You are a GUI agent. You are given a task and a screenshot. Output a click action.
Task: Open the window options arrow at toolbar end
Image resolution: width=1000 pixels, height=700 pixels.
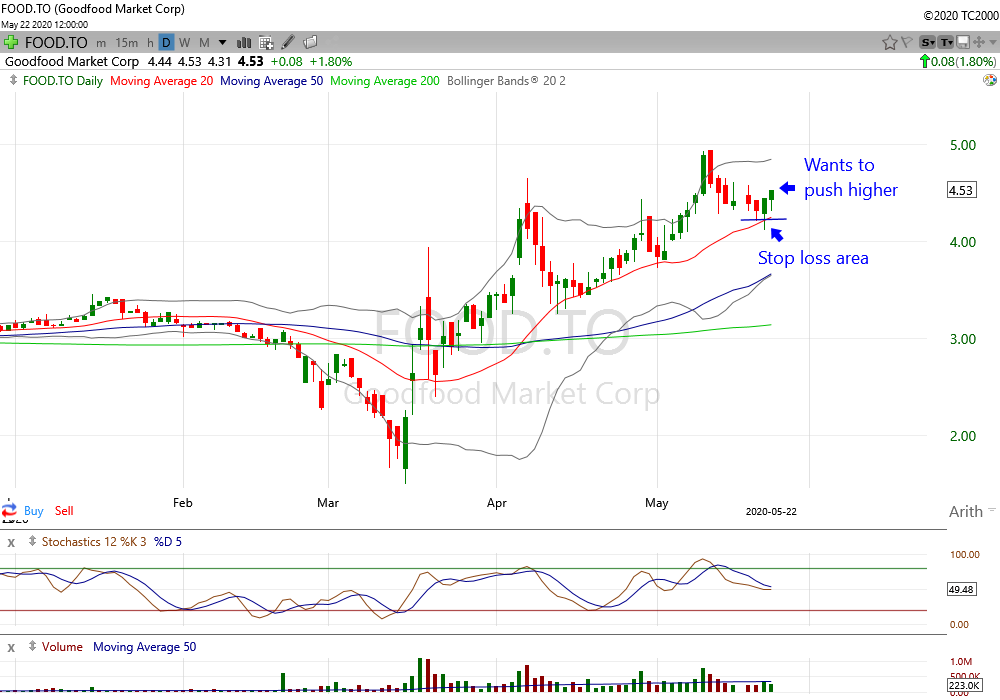pos(993,43)
